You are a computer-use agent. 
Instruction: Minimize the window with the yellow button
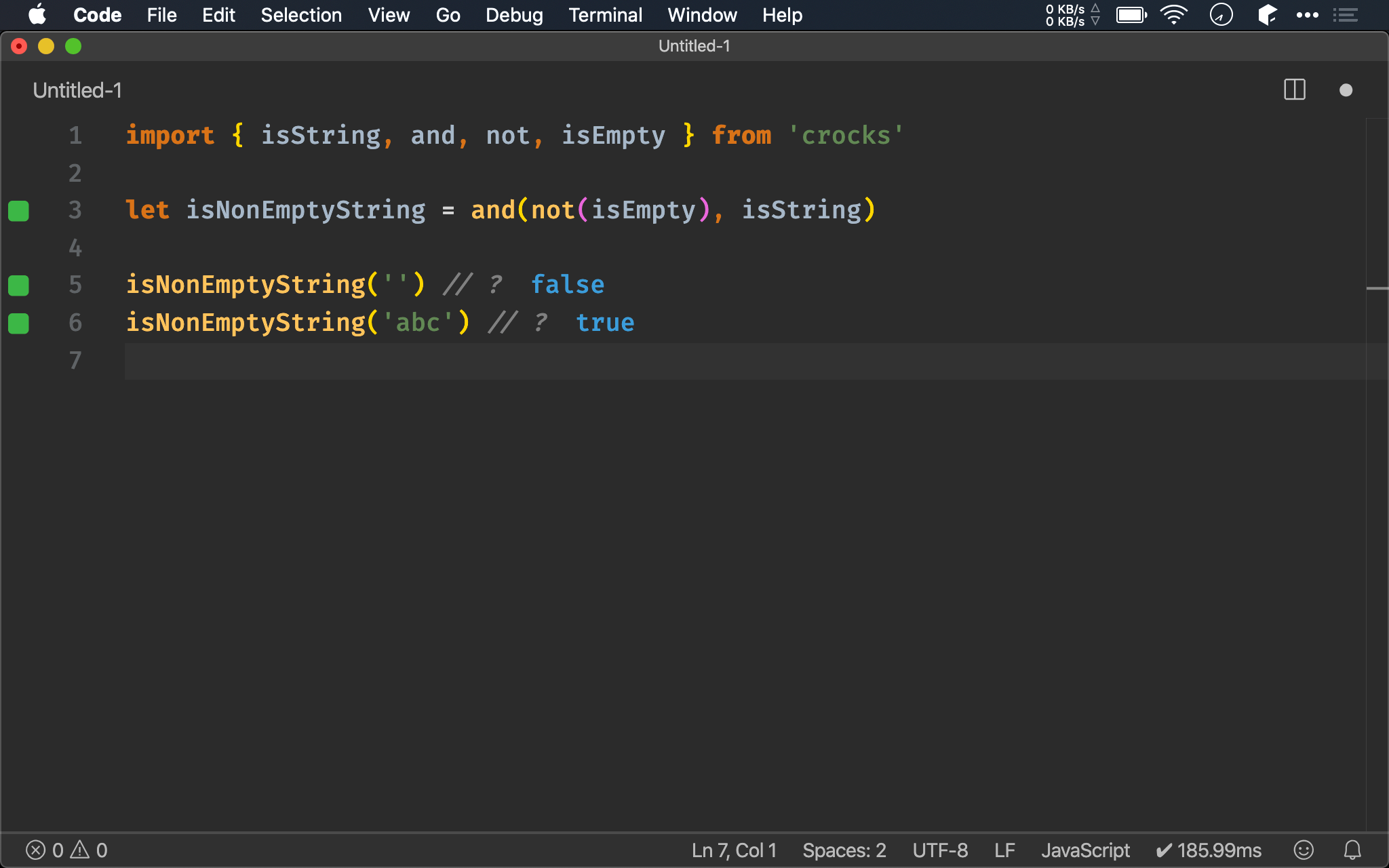46,46
